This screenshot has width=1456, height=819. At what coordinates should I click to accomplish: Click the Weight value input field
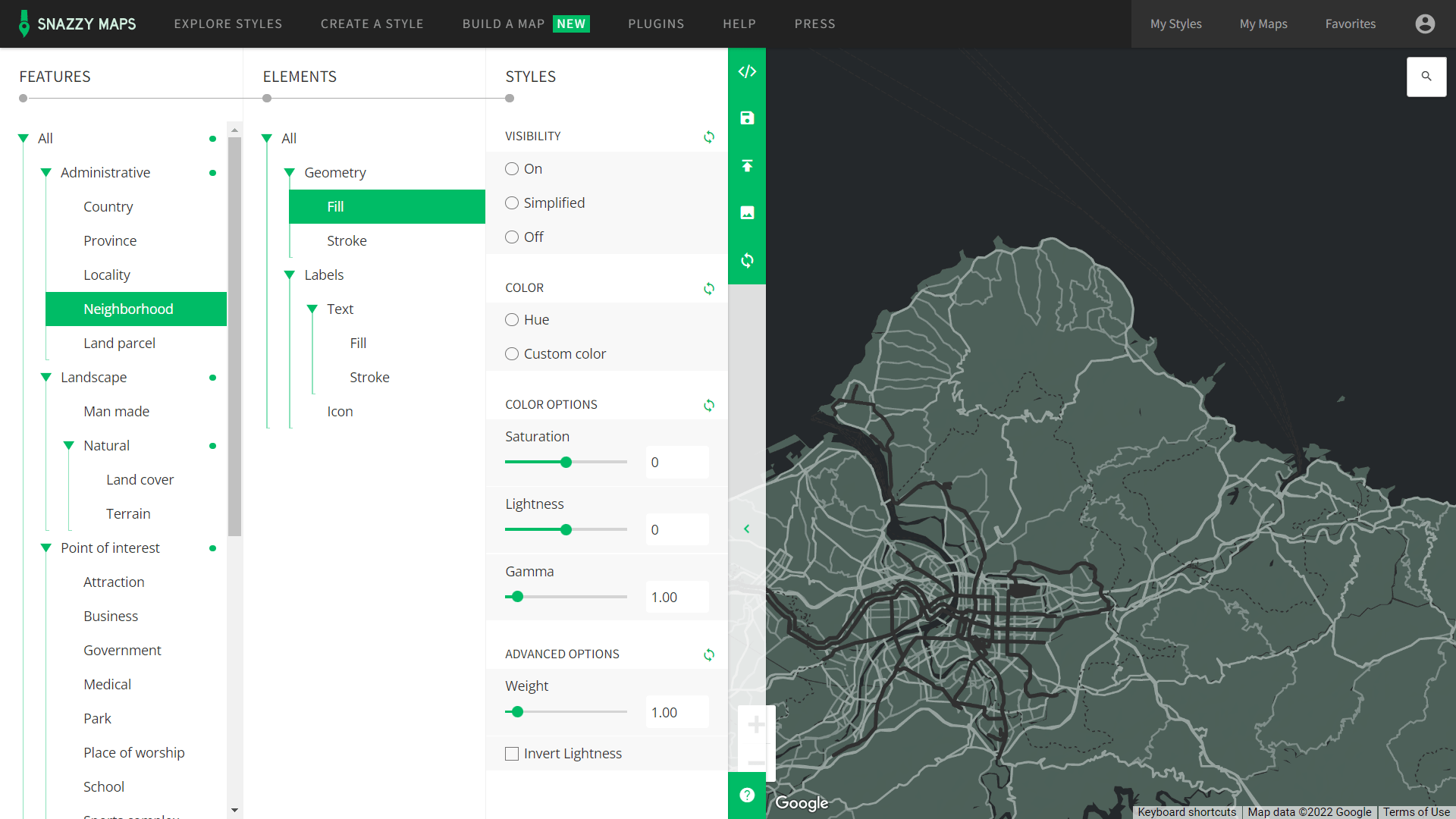[x=677, y=712]
